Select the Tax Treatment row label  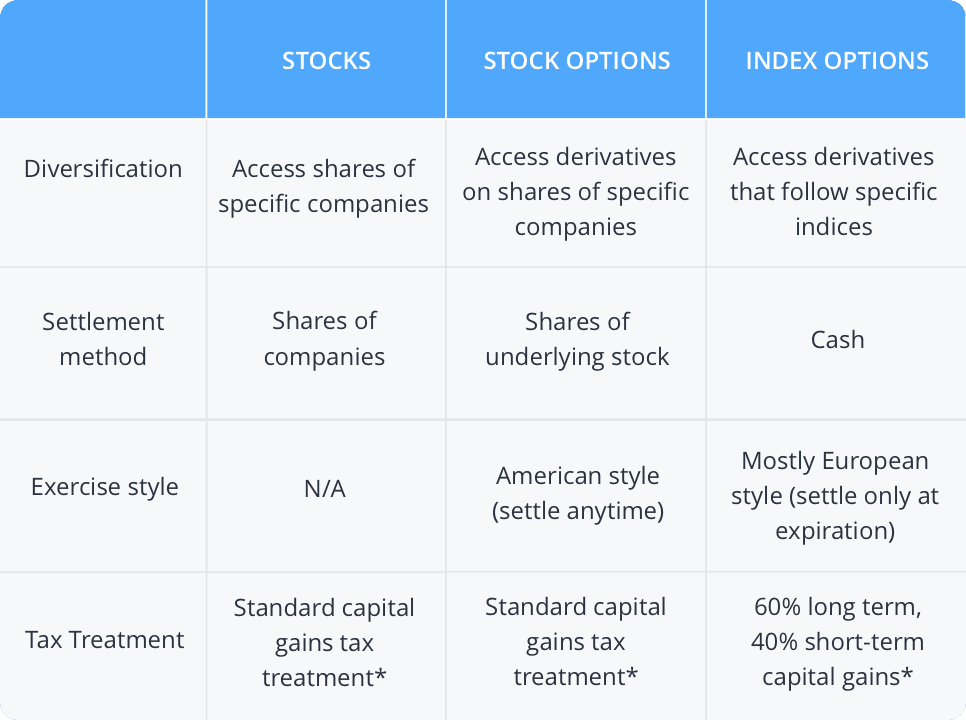point(104,640)
